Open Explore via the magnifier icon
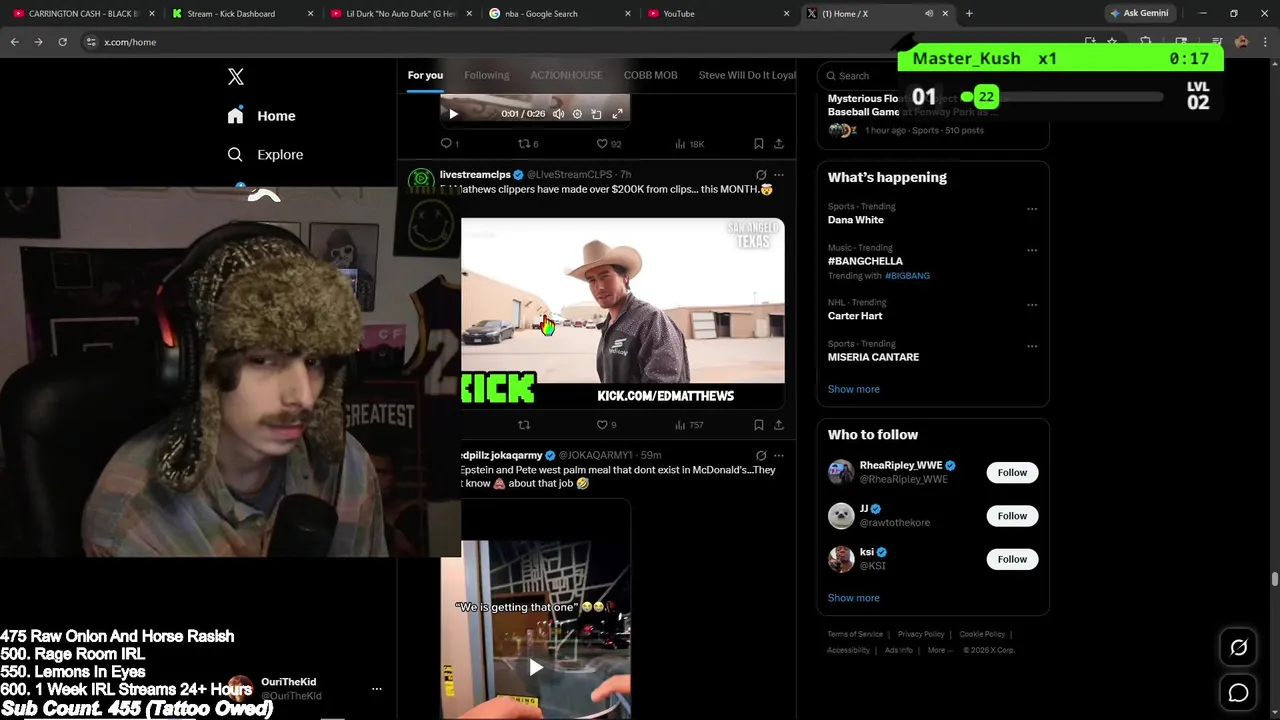 (x=235, y=154)
